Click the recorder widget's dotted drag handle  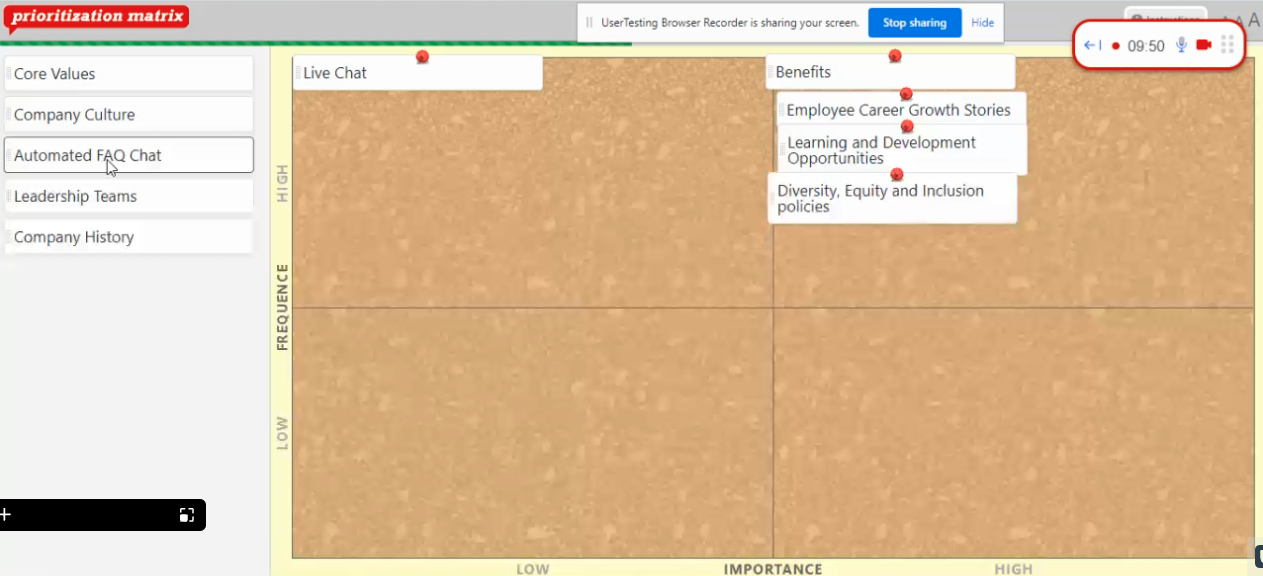(x=1228, y=45)
